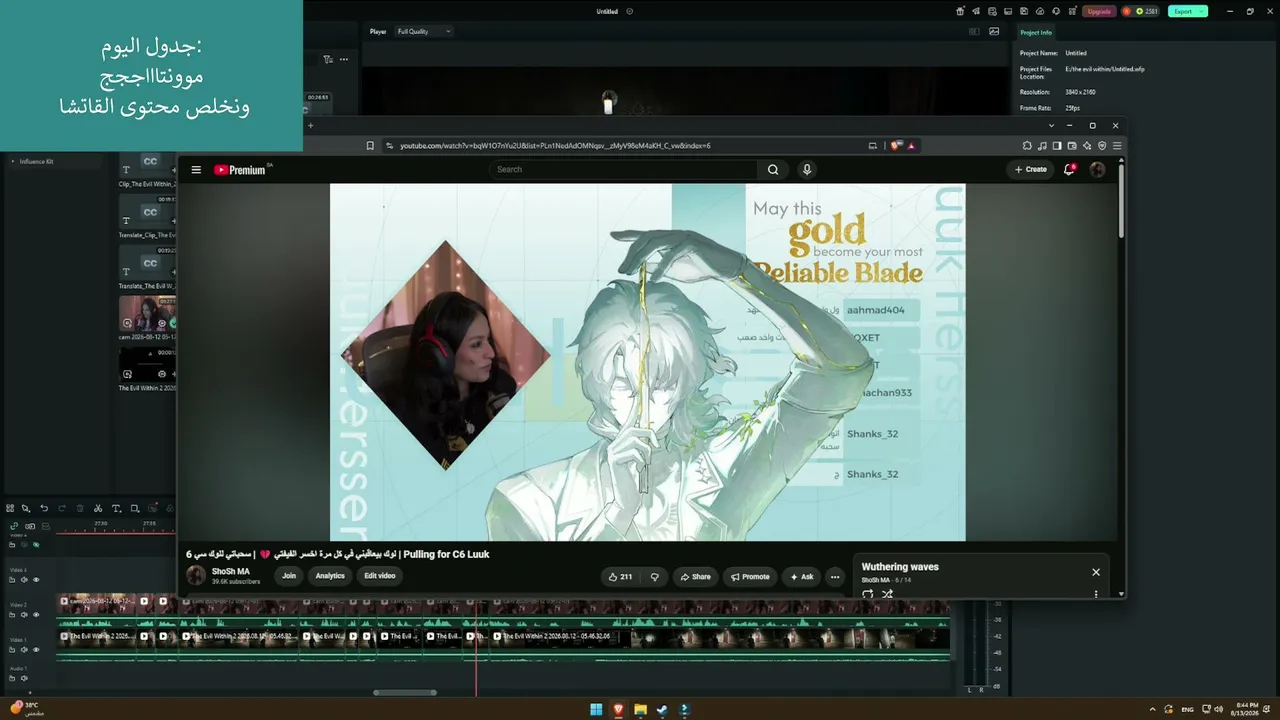
Task: Open the Wuthering waves playlist options menu
Action: 1096,594
